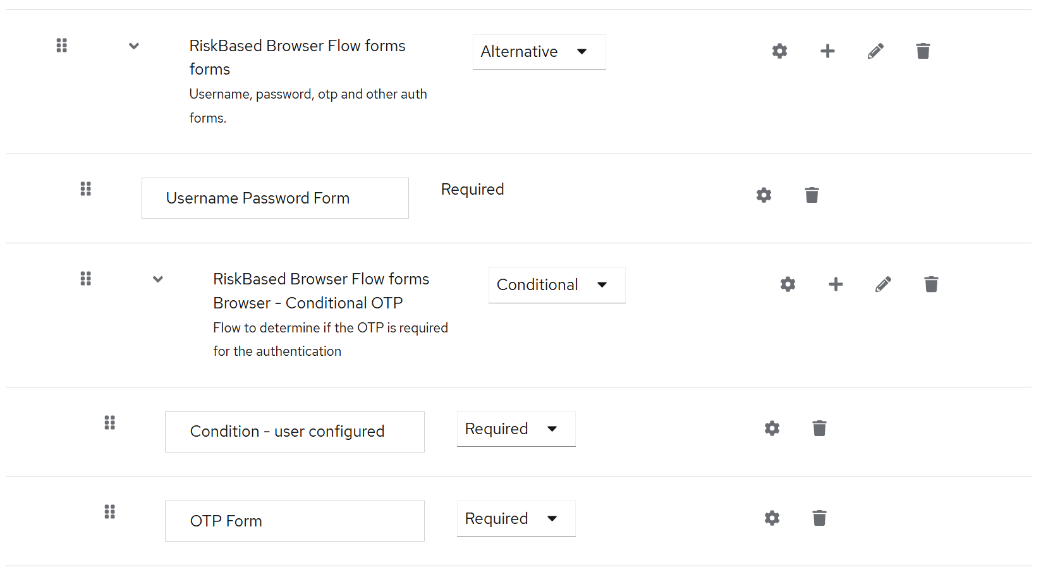Open settings for RiskBased Browser Flow forms
1053x577 pixels.
click(x=780, y=51)
